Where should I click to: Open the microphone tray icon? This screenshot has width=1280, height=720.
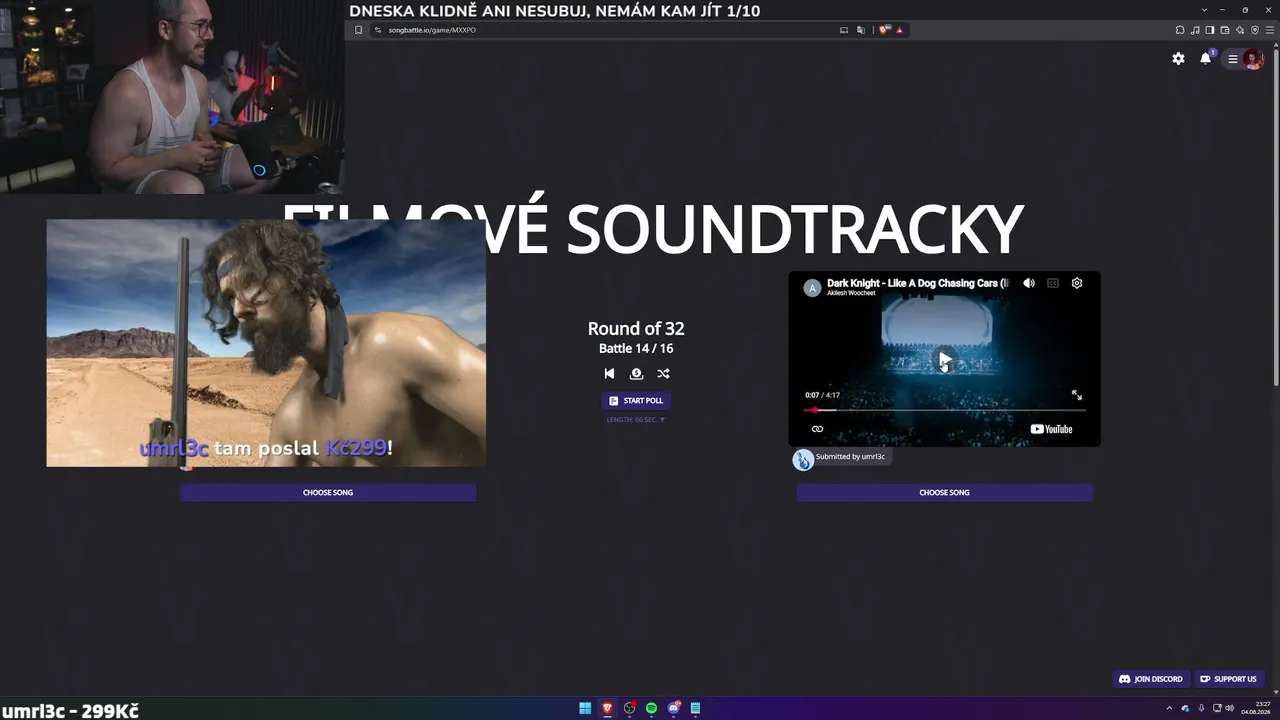(x=1200, y=708)
